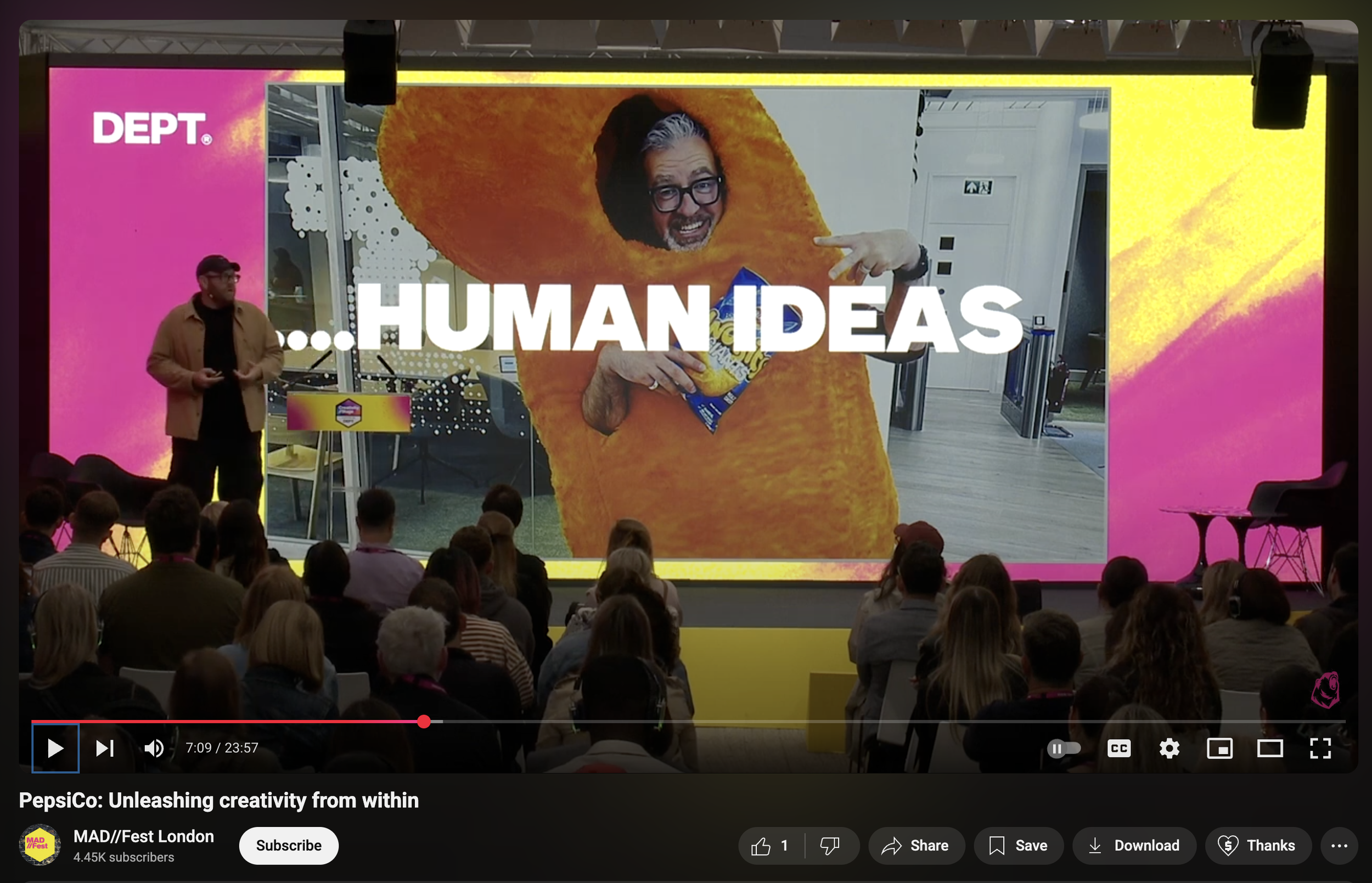
Task: Switch to miniplayer mode
Action: 1220,748
